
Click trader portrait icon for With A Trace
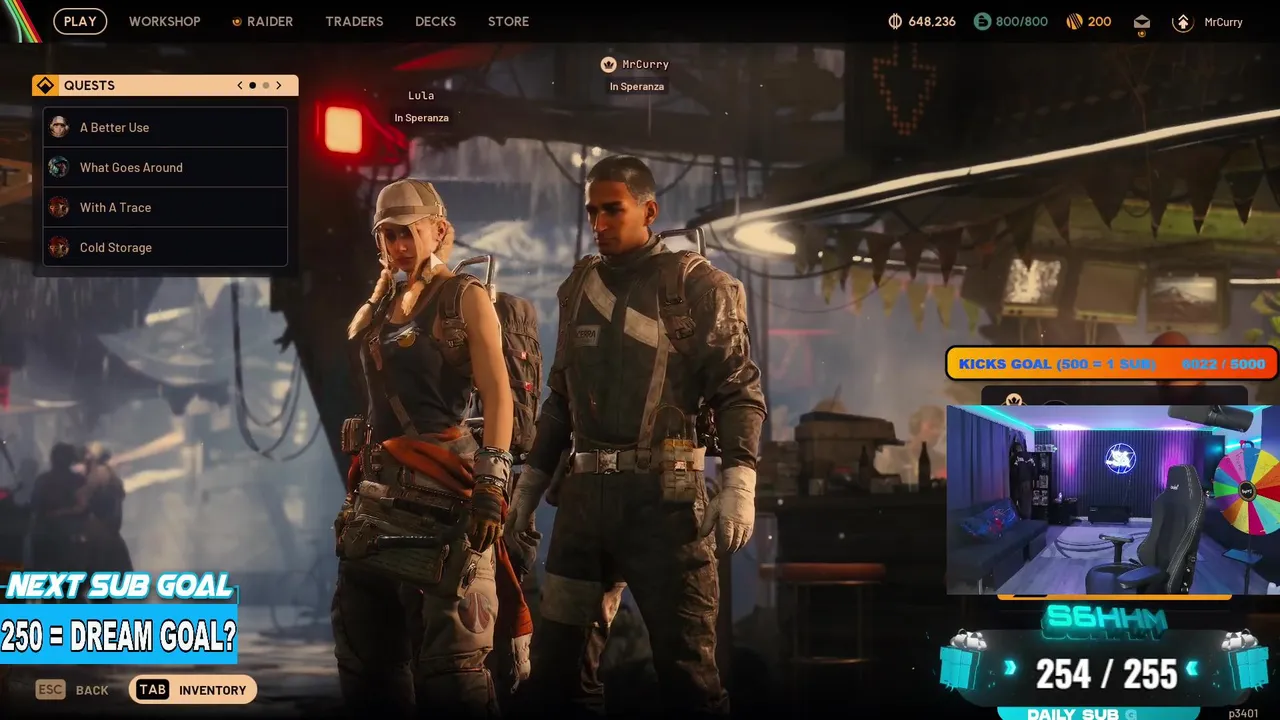pyautogui.click(x=59, y=207)
